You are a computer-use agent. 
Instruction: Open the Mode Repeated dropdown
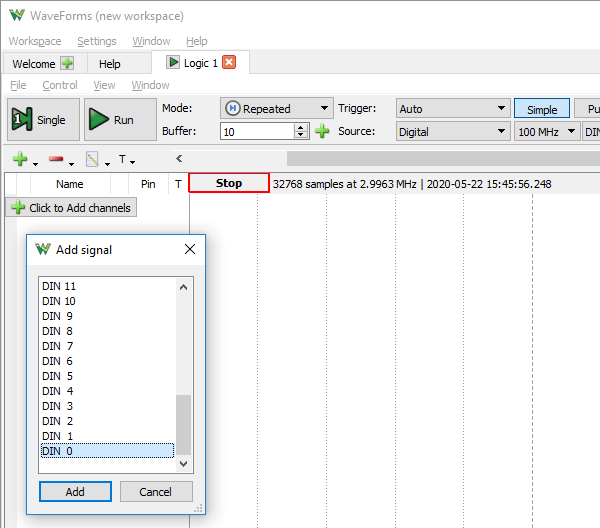(x=277, y=109)
